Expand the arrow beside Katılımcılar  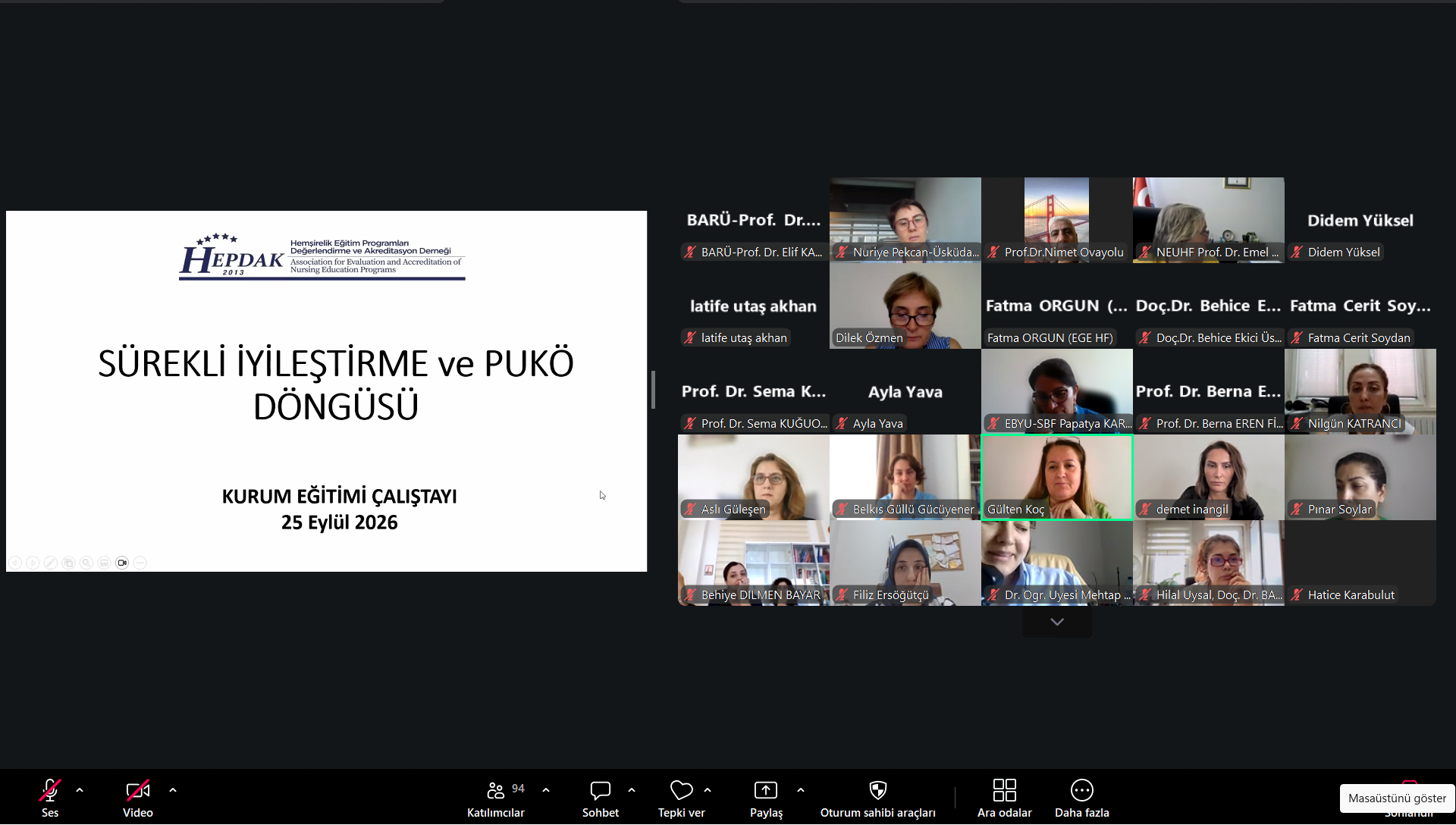[546, 790]
